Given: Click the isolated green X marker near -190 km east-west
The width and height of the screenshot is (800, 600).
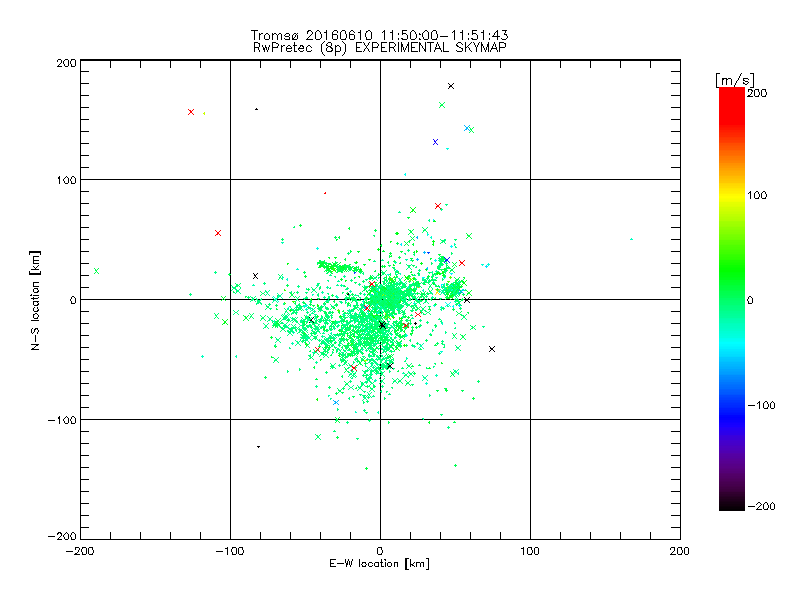Looking at the screenshot, I should (x=96, y=271).
